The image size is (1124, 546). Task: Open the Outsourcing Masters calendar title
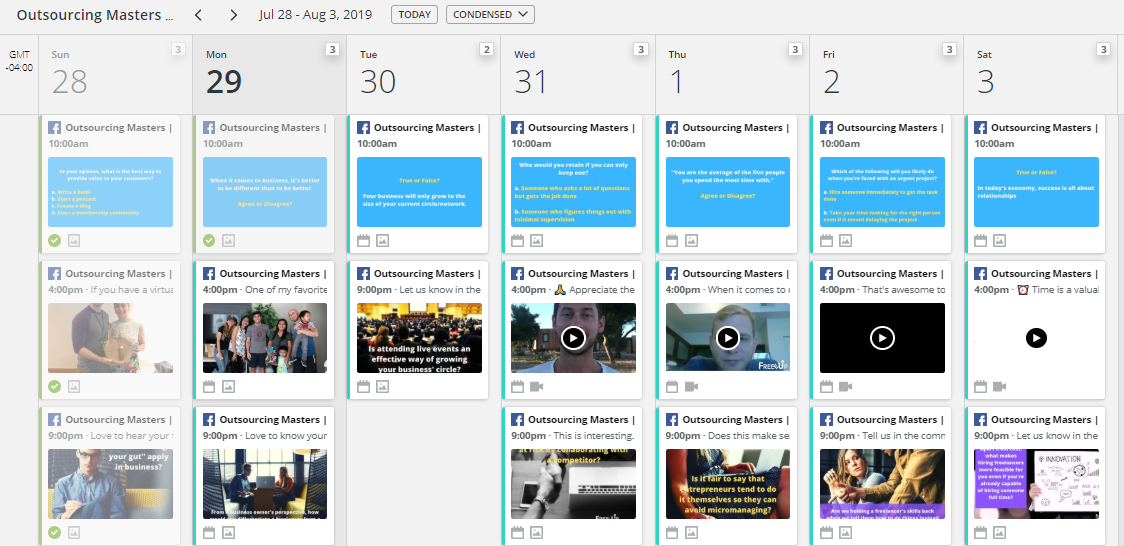tap(95, 14)
